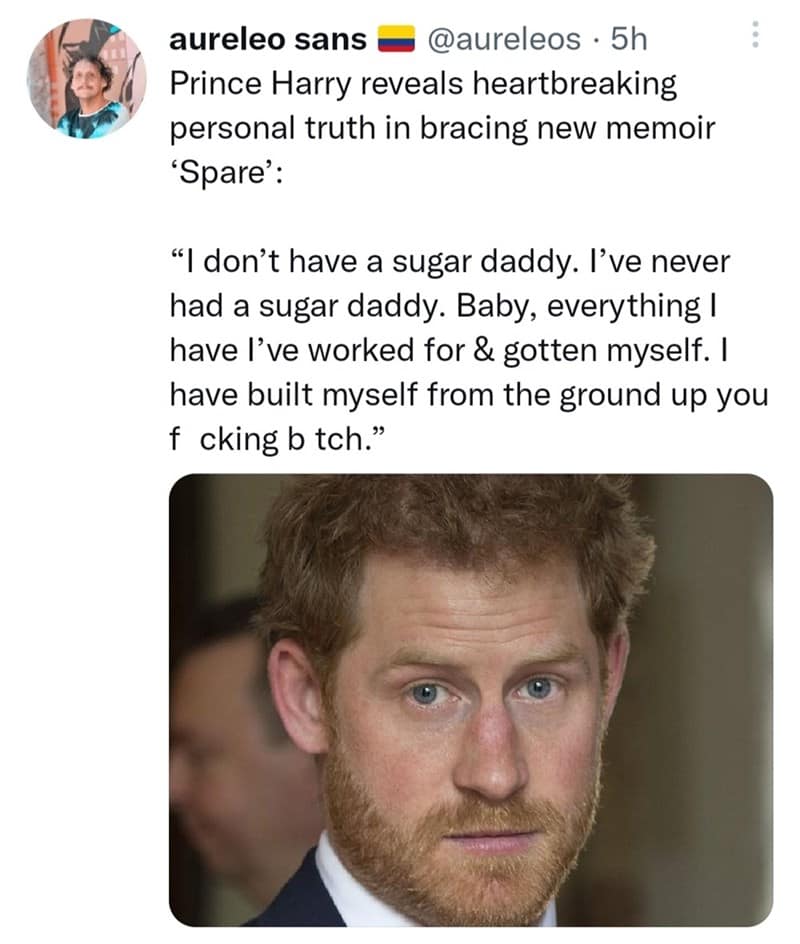
Task: Click the flag emoji beside the display name
Action: [x=397, y=40]
